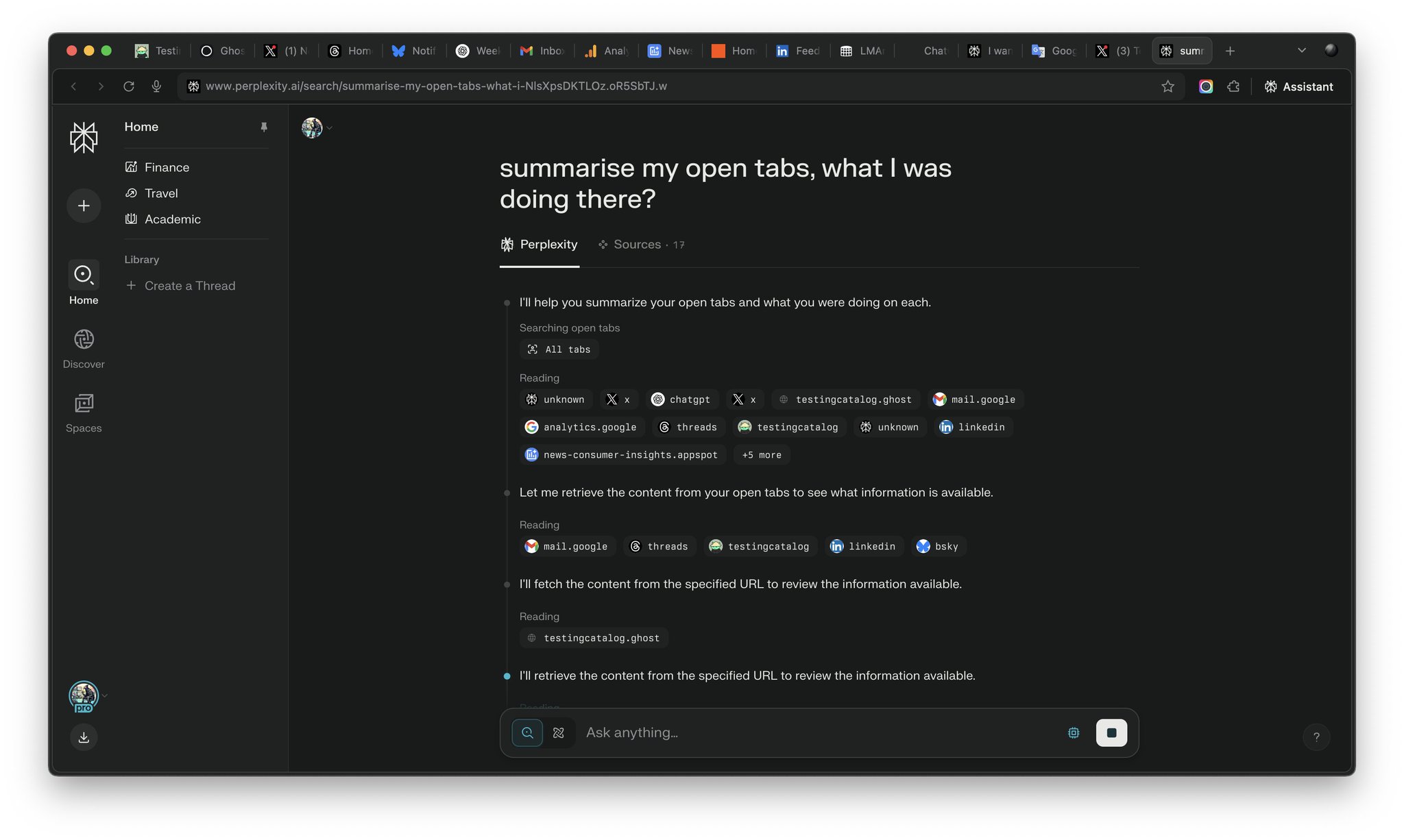Image resolution: width=1404 pixels, height=840 pixels.
Task: Click the download app icon
Action: click(x=84, y=737)
